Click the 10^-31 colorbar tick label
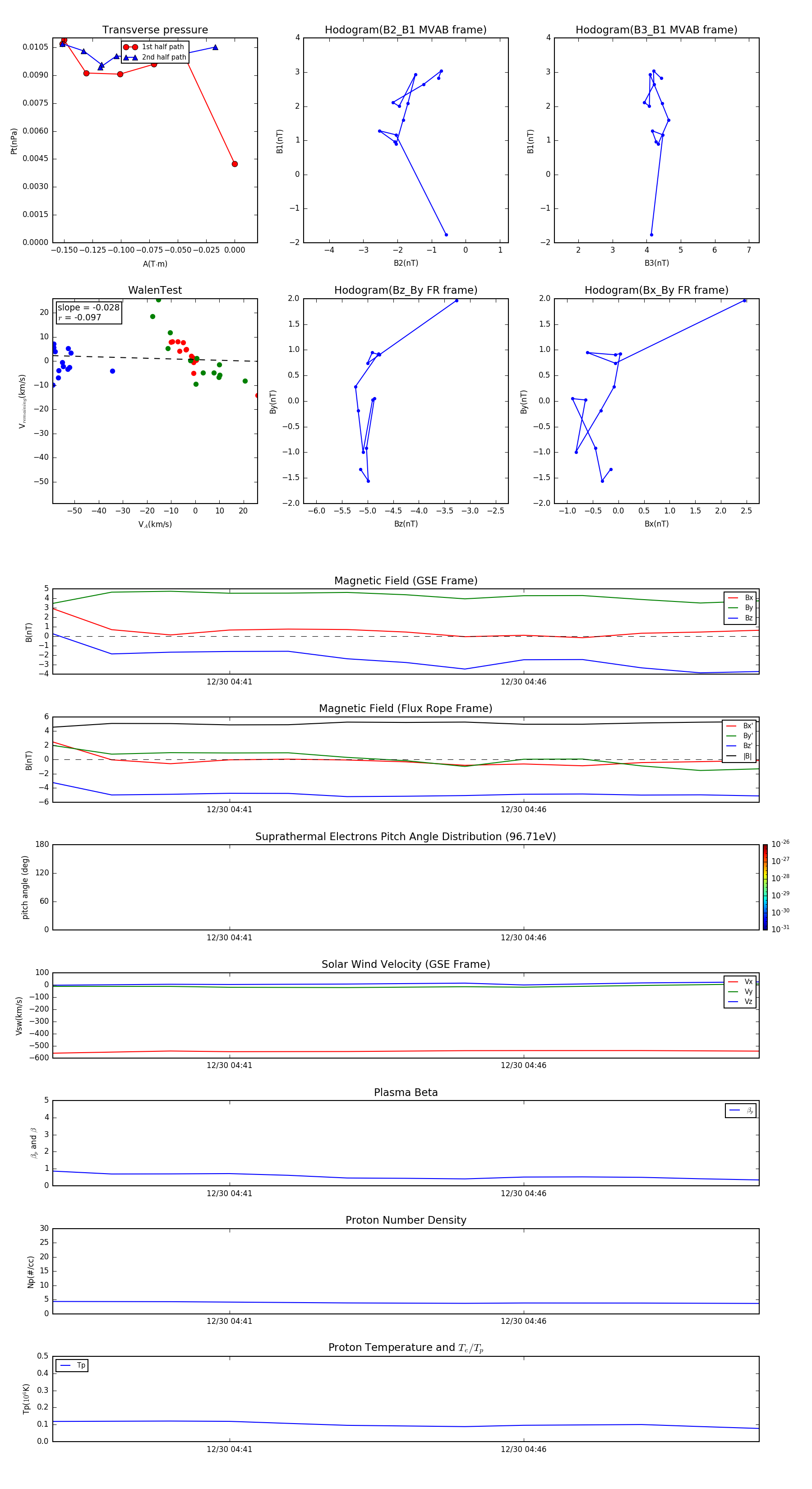812x1489 pixels. pyautogui.click(x=780, y=929)
